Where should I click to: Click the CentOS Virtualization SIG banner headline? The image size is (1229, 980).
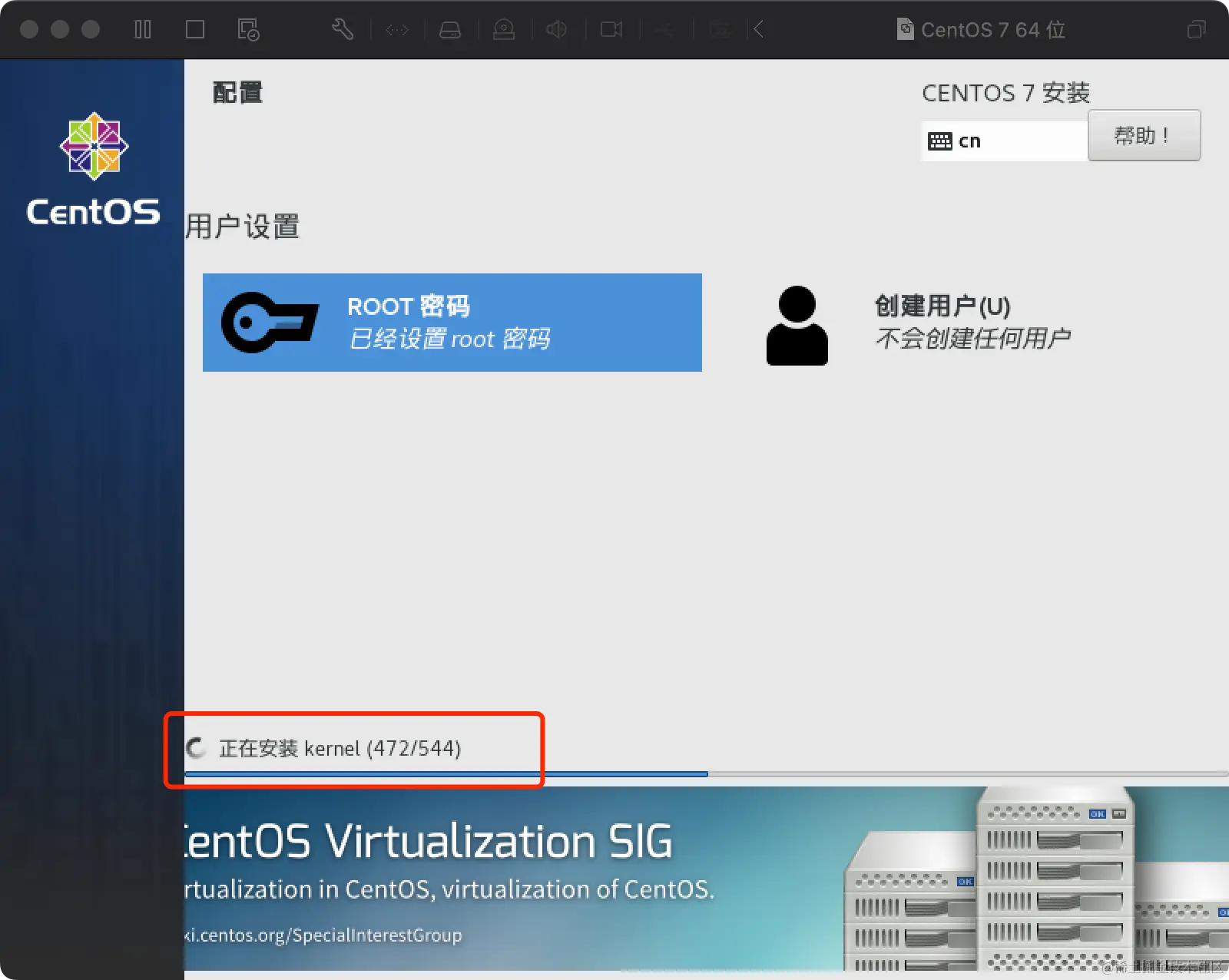coord(429,841)
